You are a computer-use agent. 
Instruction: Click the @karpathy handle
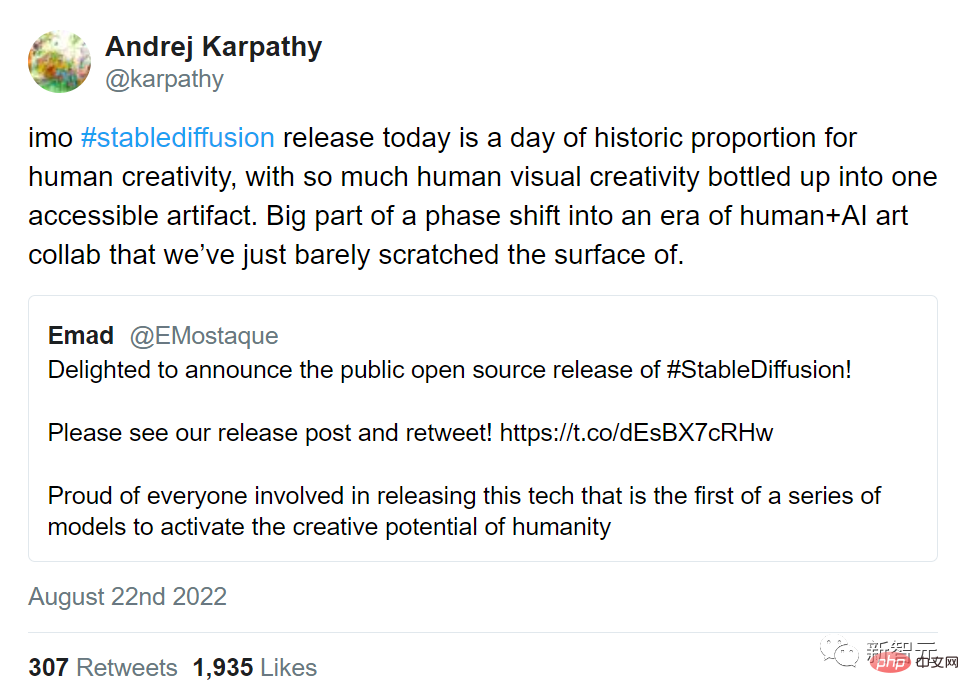164,79
